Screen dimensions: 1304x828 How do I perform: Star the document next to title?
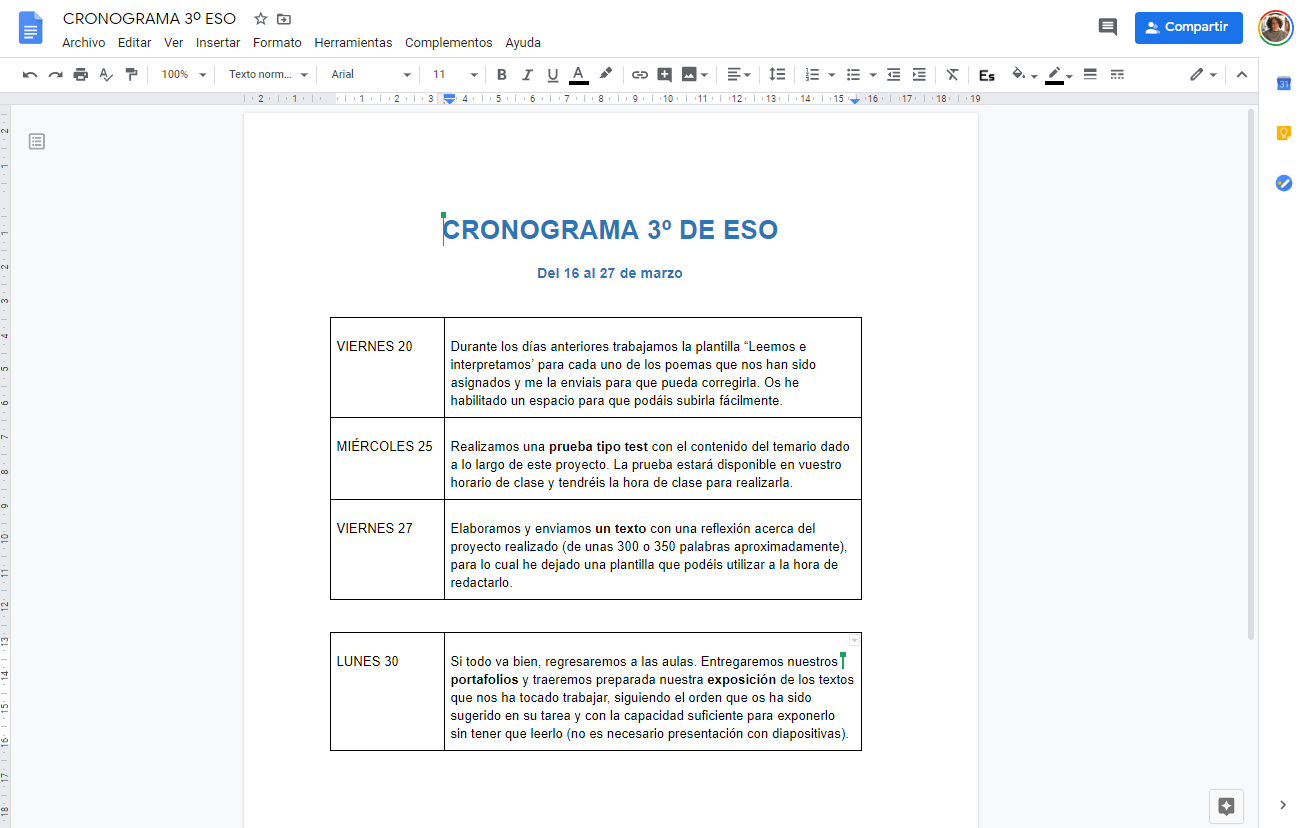pos(261,19)
